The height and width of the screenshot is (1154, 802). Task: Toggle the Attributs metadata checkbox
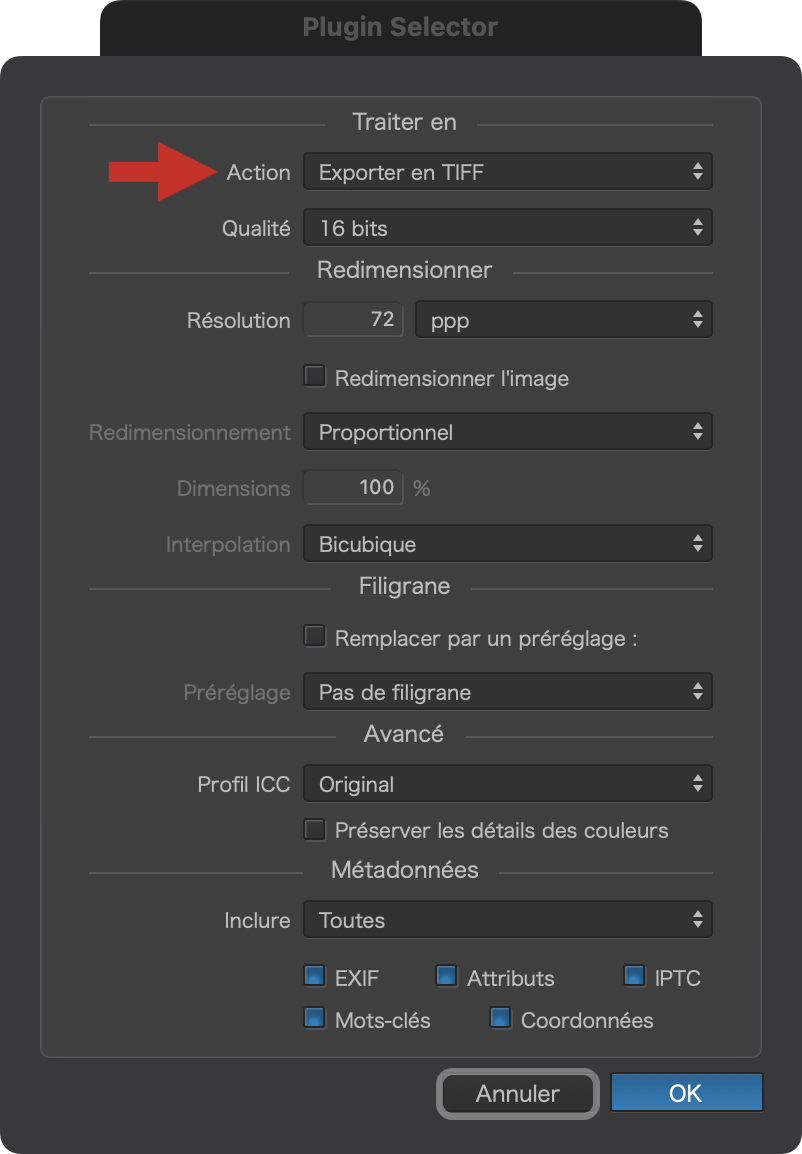coord(447,976)
